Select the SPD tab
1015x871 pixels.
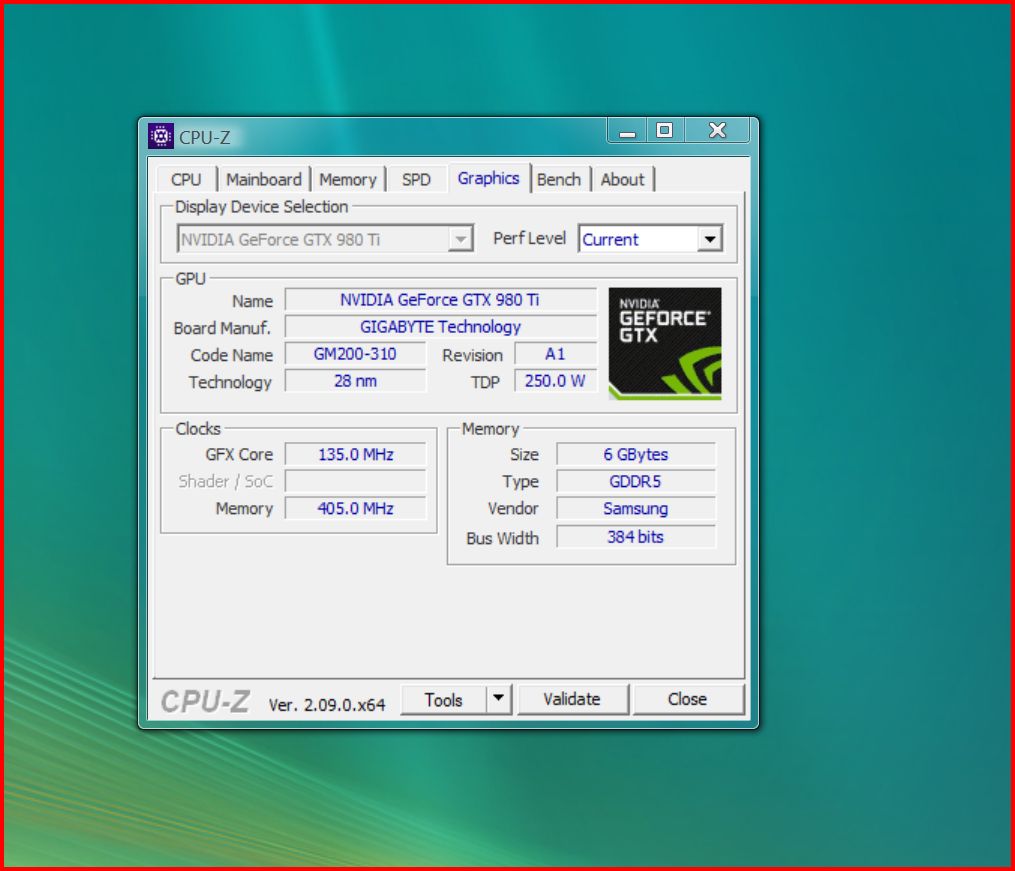click(x=416, y=180)
